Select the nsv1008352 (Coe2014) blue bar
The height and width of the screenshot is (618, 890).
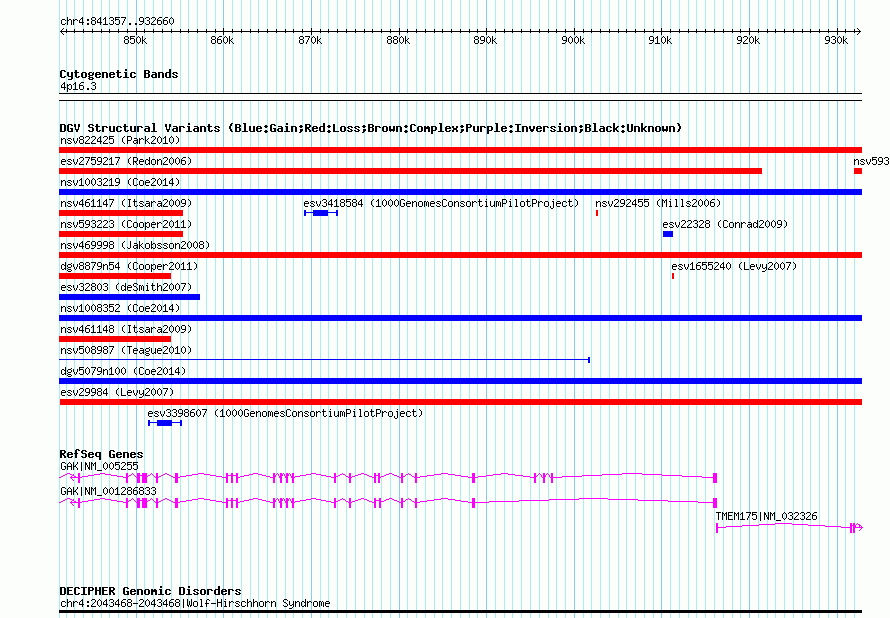pyautogui.click(x=460, y=318)
